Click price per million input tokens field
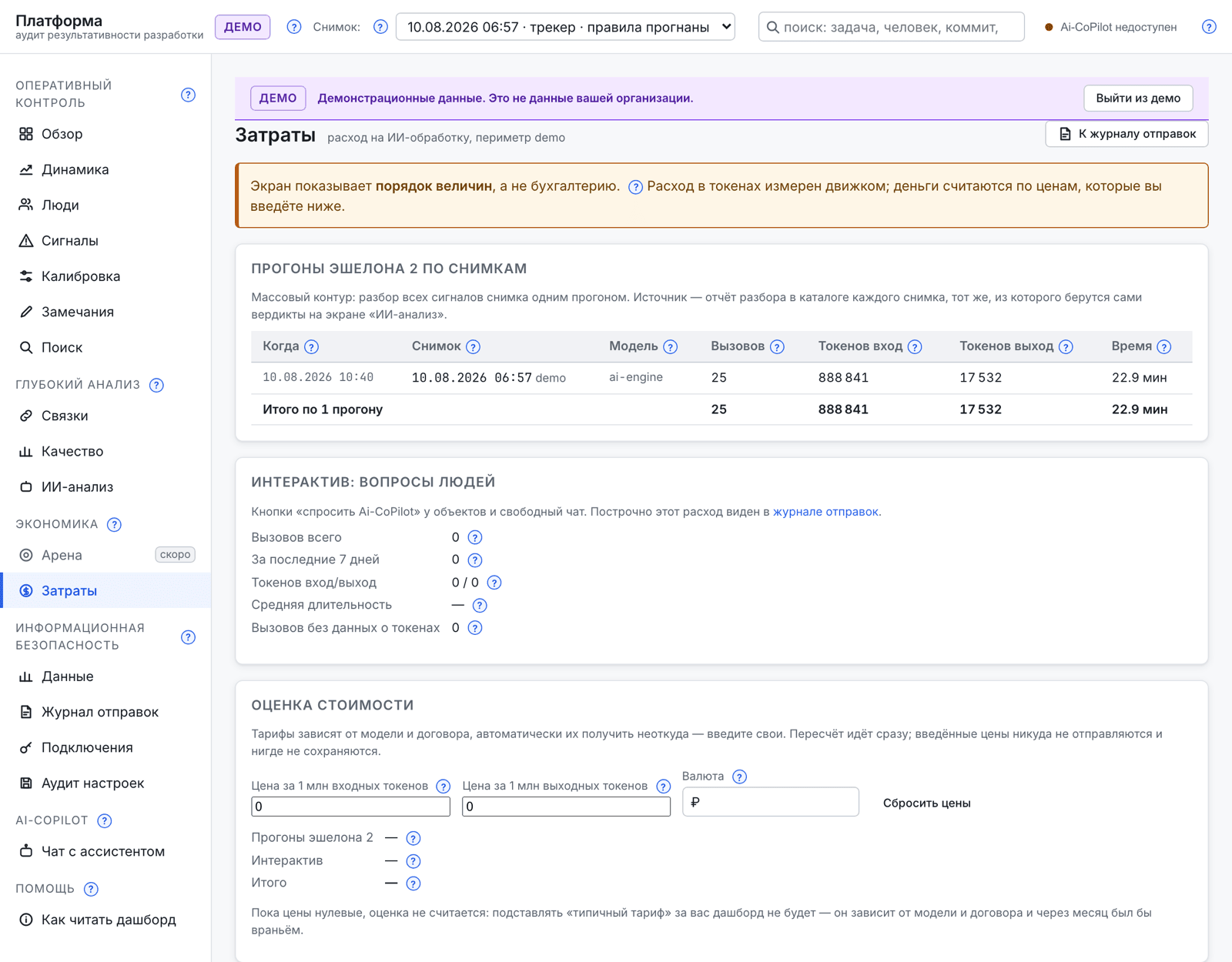 (x=350, y=807)
